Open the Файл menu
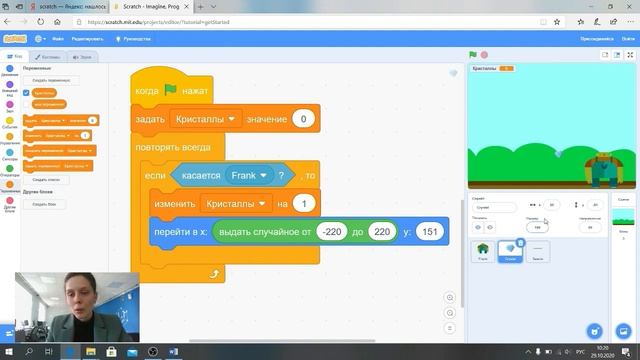This screenshot has height=360, width=640. click(58, 39)
